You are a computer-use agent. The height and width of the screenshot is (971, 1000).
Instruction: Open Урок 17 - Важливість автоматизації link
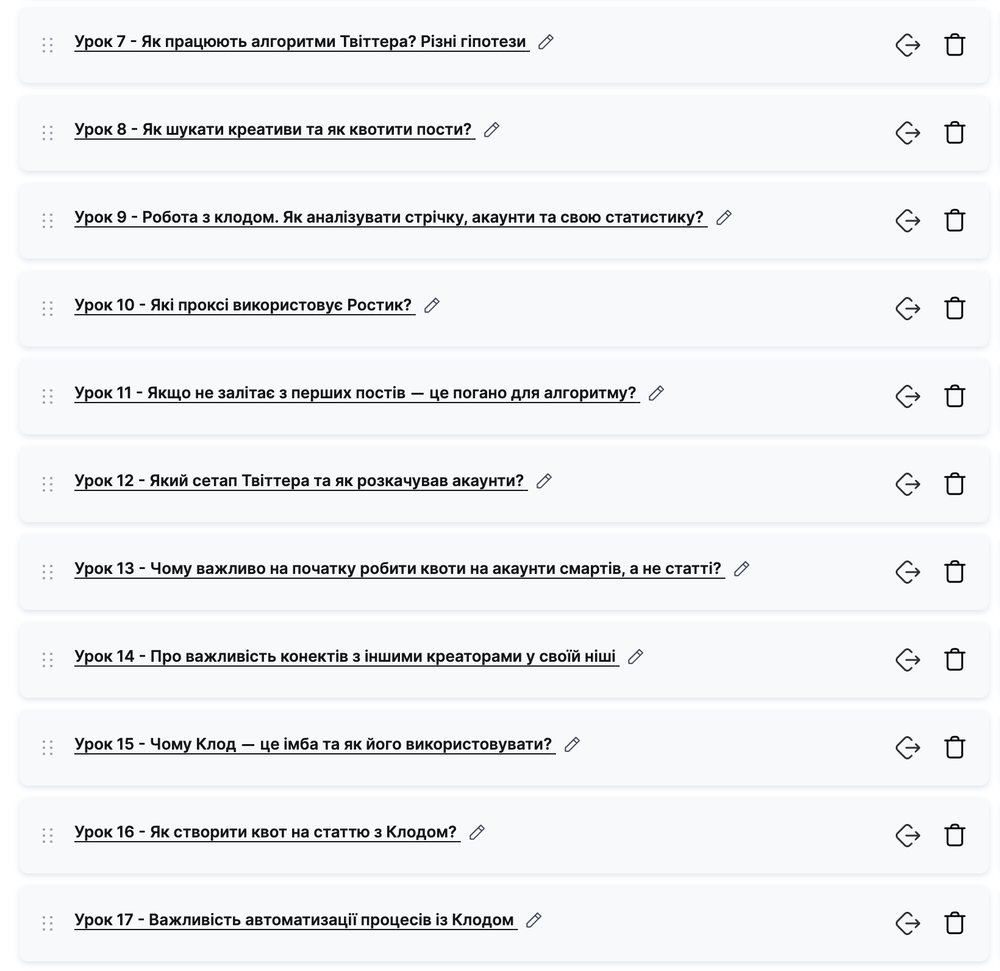(295, 920)
